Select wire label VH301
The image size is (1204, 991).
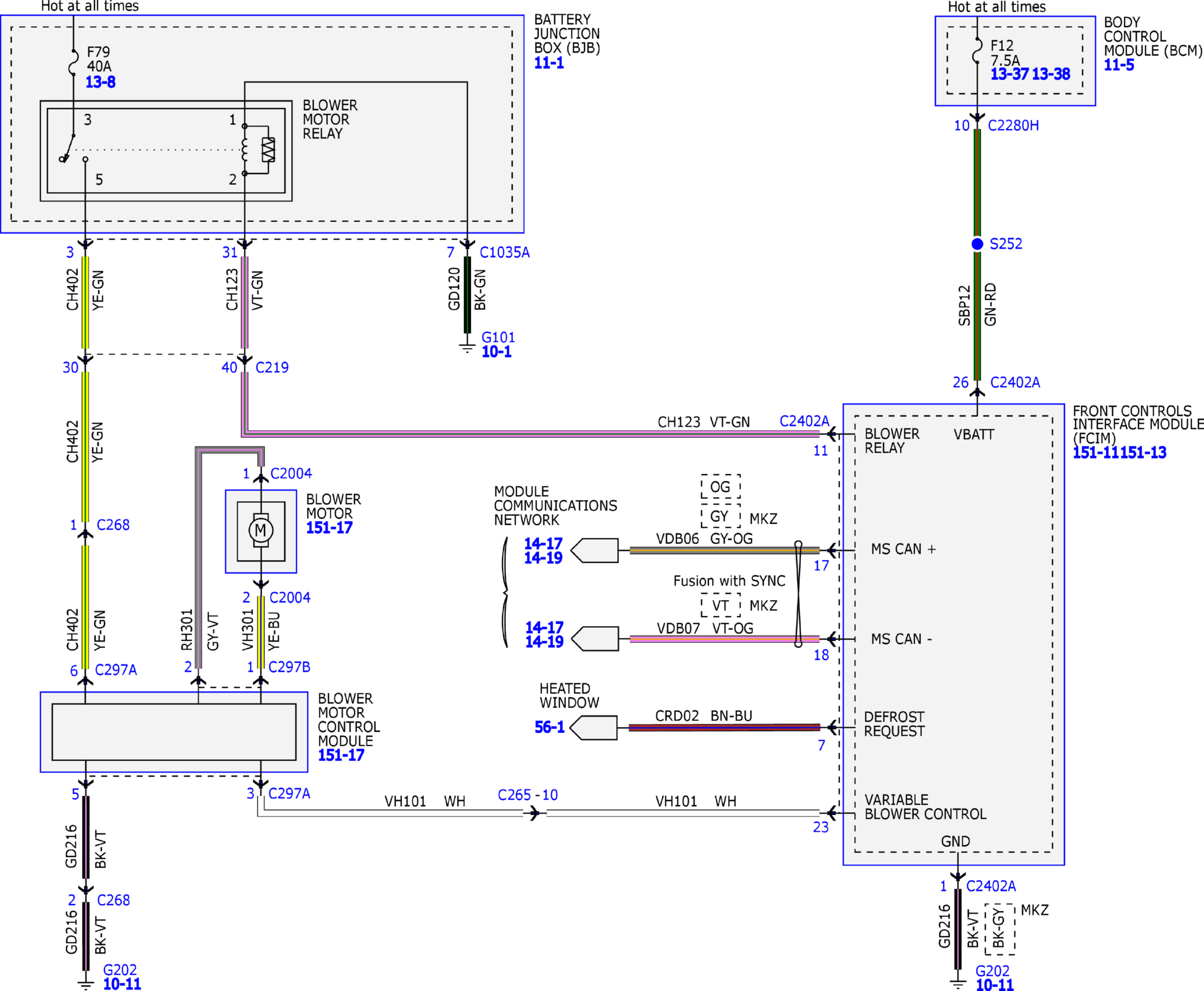(248, 629)
